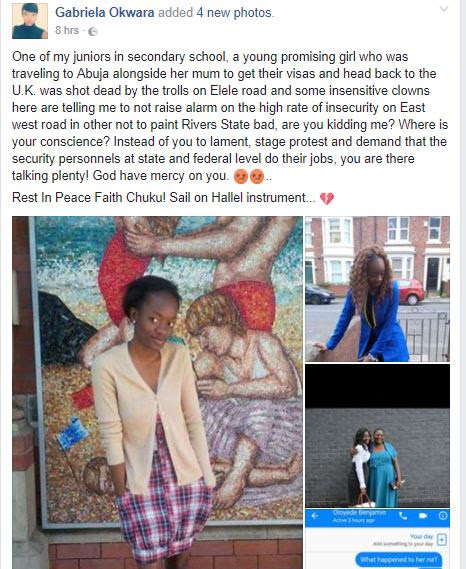The width and height of the screenshot is (466, 569).
Task: Click the public audience globe icon
Action: (93, 32)
